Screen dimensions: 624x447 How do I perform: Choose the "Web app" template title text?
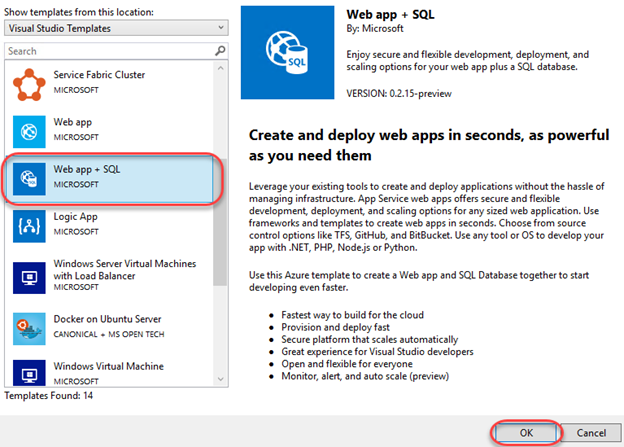click(x=73, y=122)
